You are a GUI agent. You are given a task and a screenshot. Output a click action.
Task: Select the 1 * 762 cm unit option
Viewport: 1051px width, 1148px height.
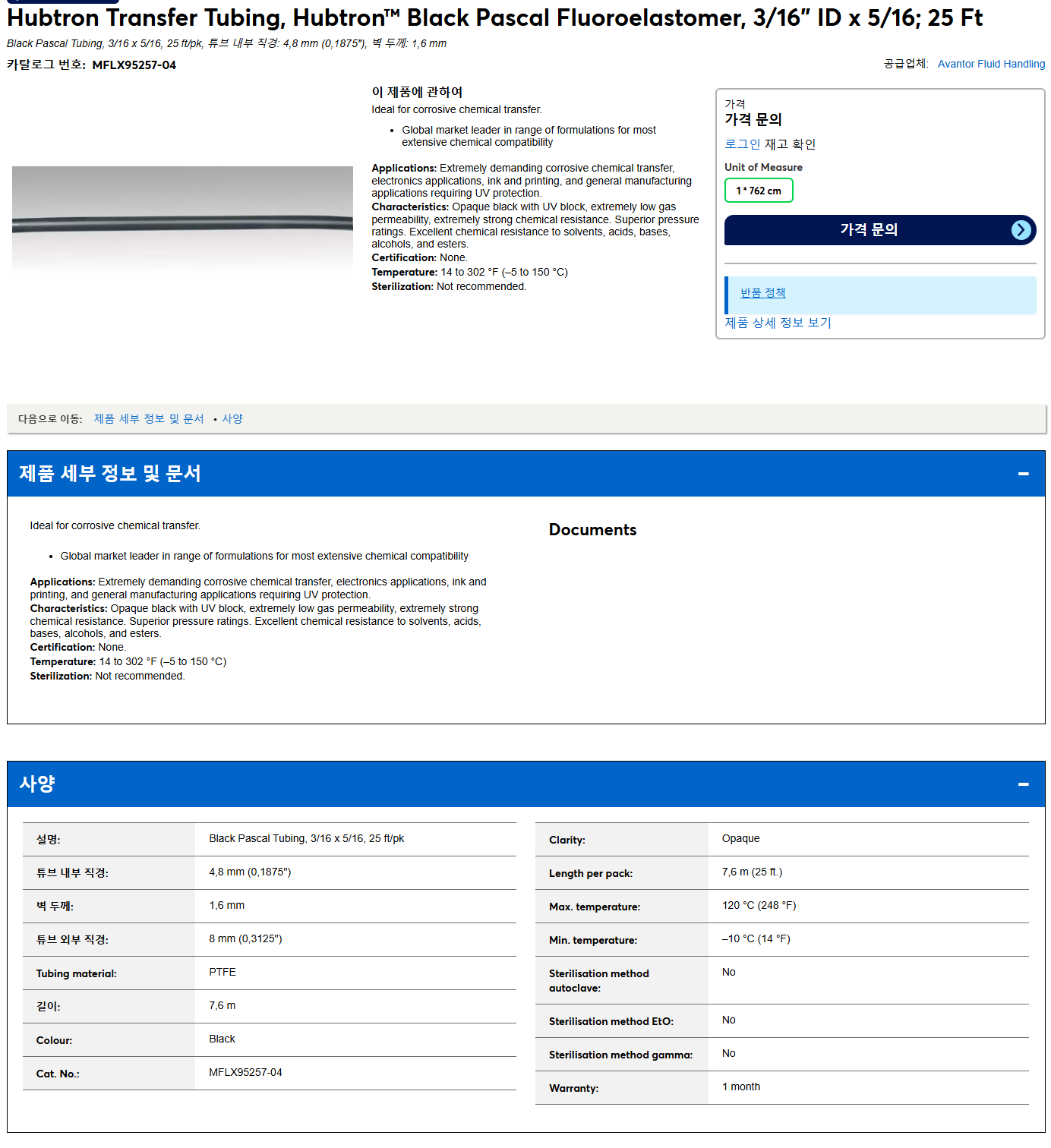(759, 191)
